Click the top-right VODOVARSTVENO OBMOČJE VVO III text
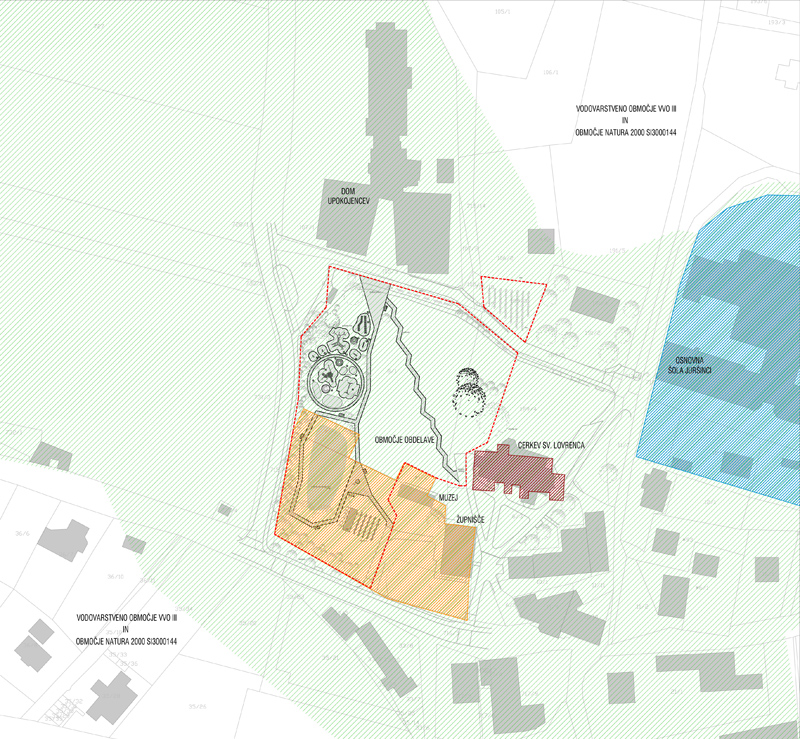Screen dimensions: 800x739 tap(620, 107)
